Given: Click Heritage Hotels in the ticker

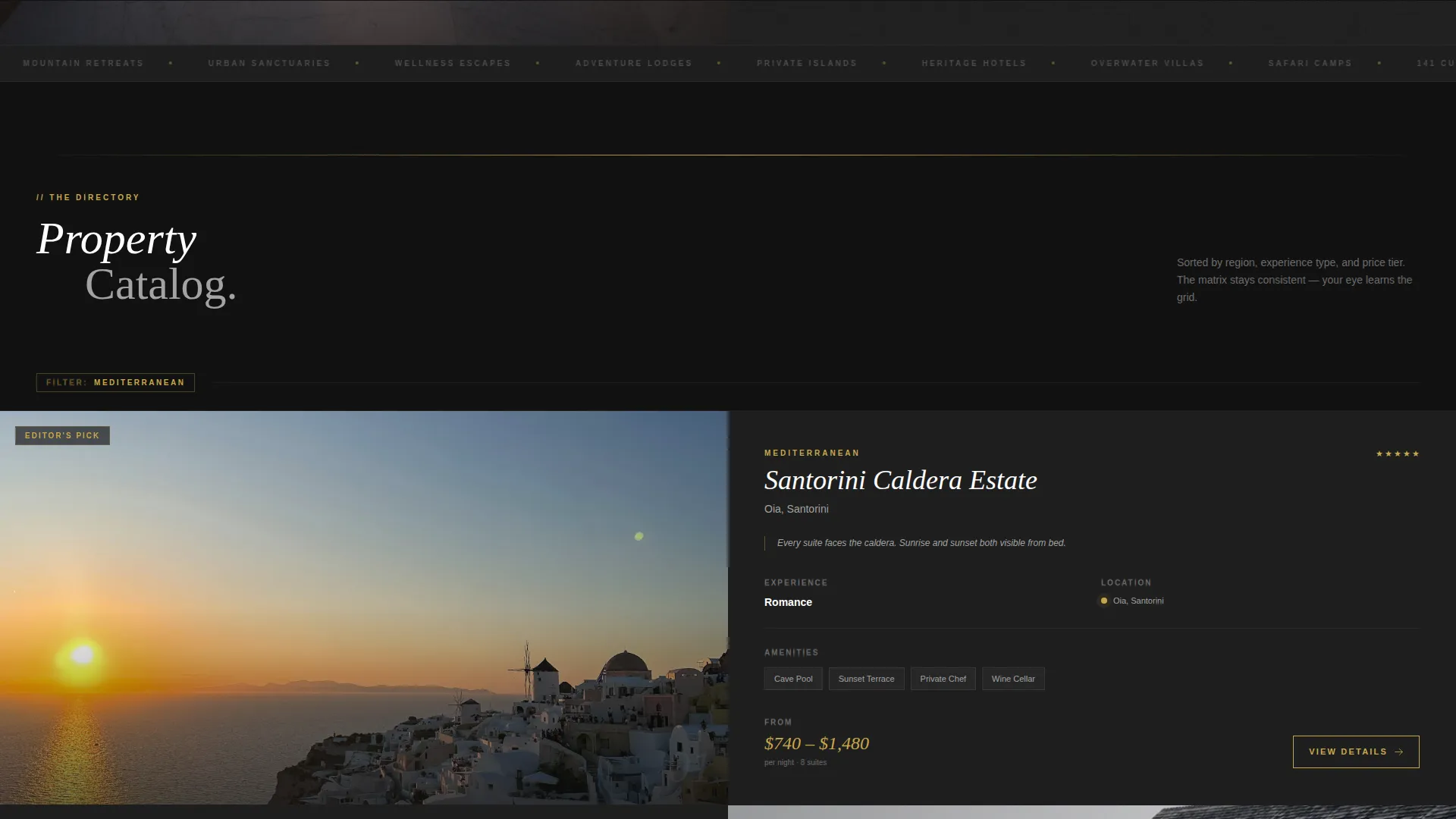Looking at the screenshot, I should [974, 63].
